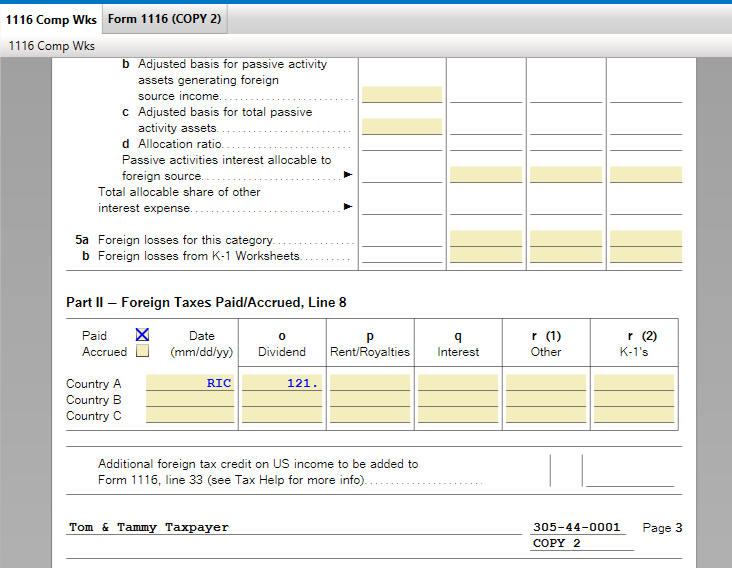Select Country A Dividend amount 121.

click(282, 383)
